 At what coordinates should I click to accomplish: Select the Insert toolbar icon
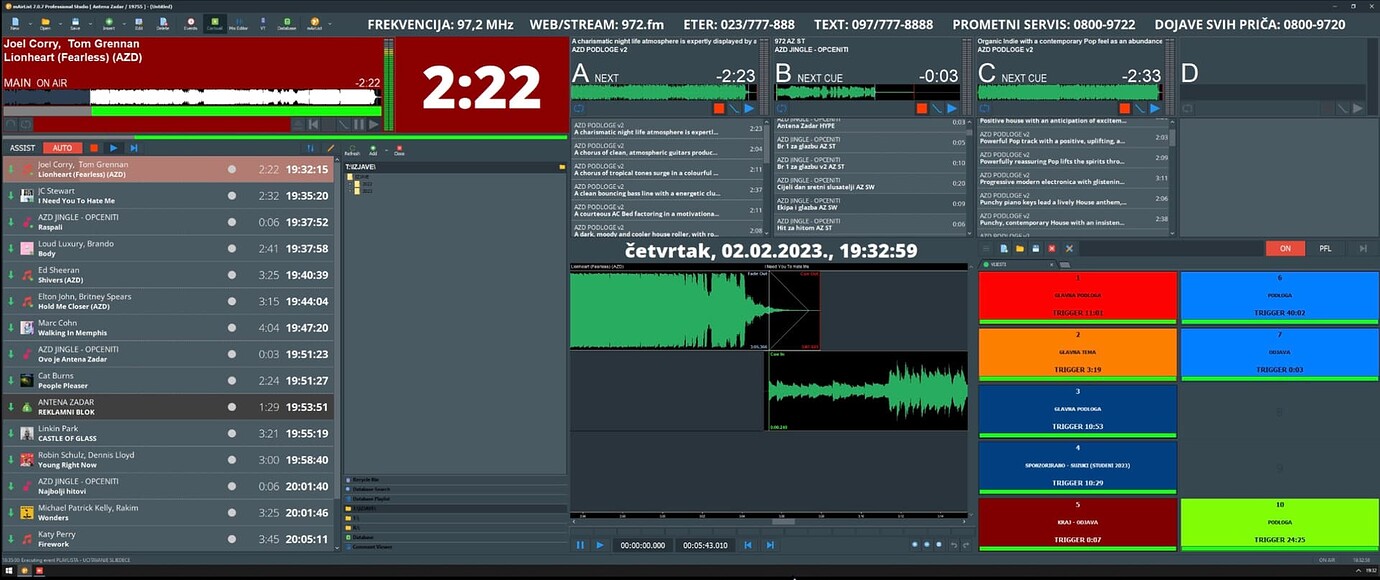110,22
